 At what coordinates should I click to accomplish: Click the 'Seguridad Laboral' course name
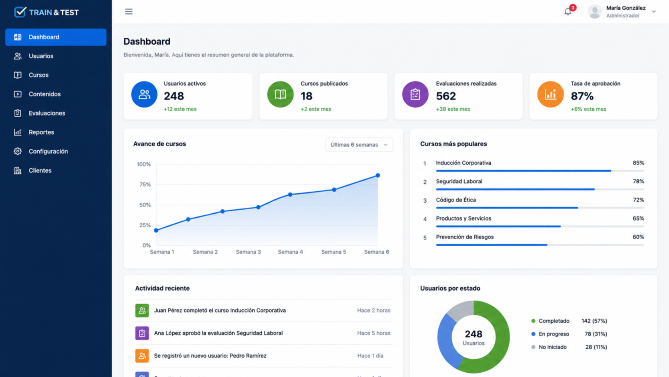pos(459,181)
